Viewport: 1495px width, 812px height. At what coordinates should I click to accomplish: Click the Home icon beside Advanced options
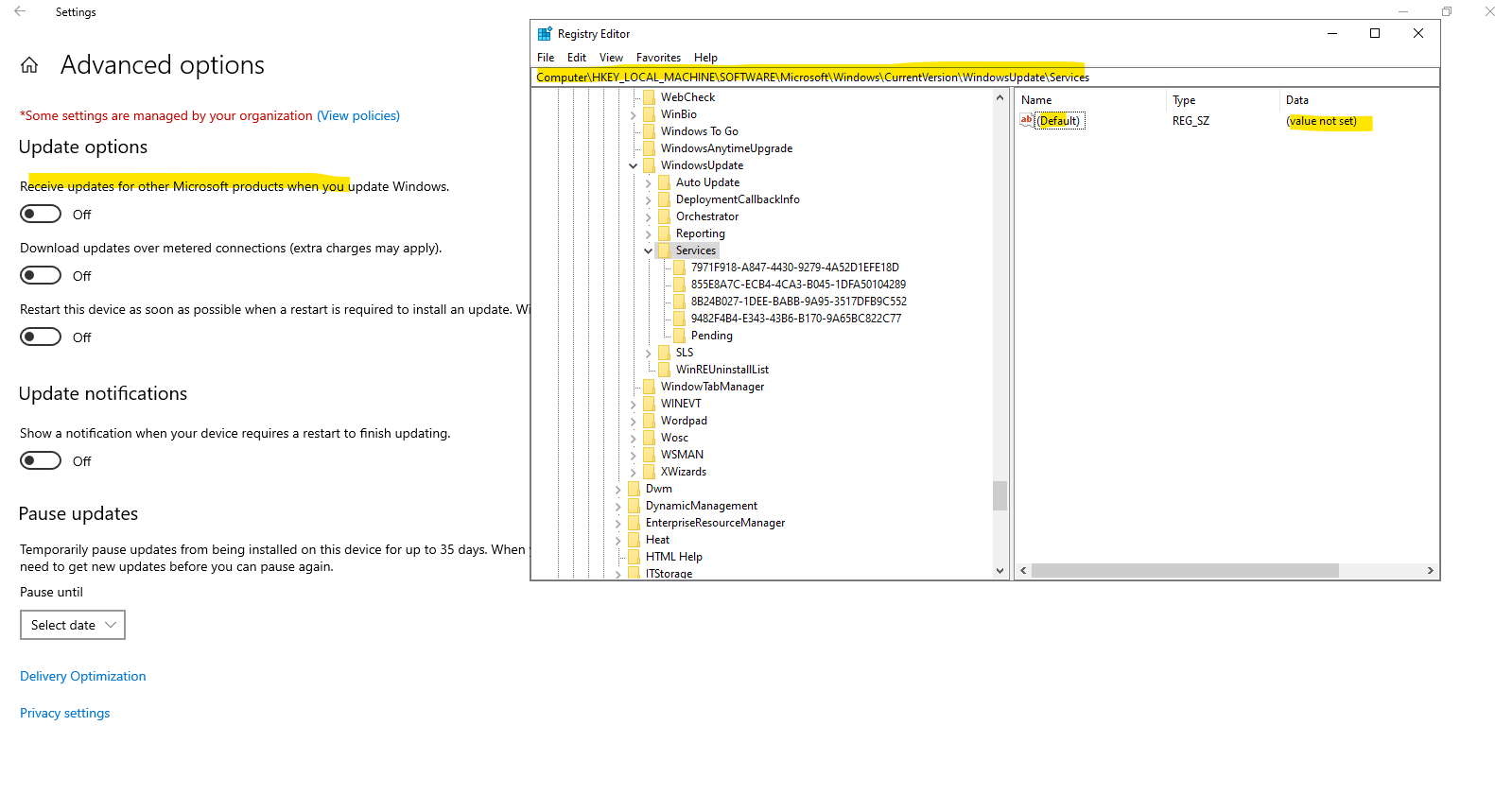pyautogui.click(x=29, y=65)
